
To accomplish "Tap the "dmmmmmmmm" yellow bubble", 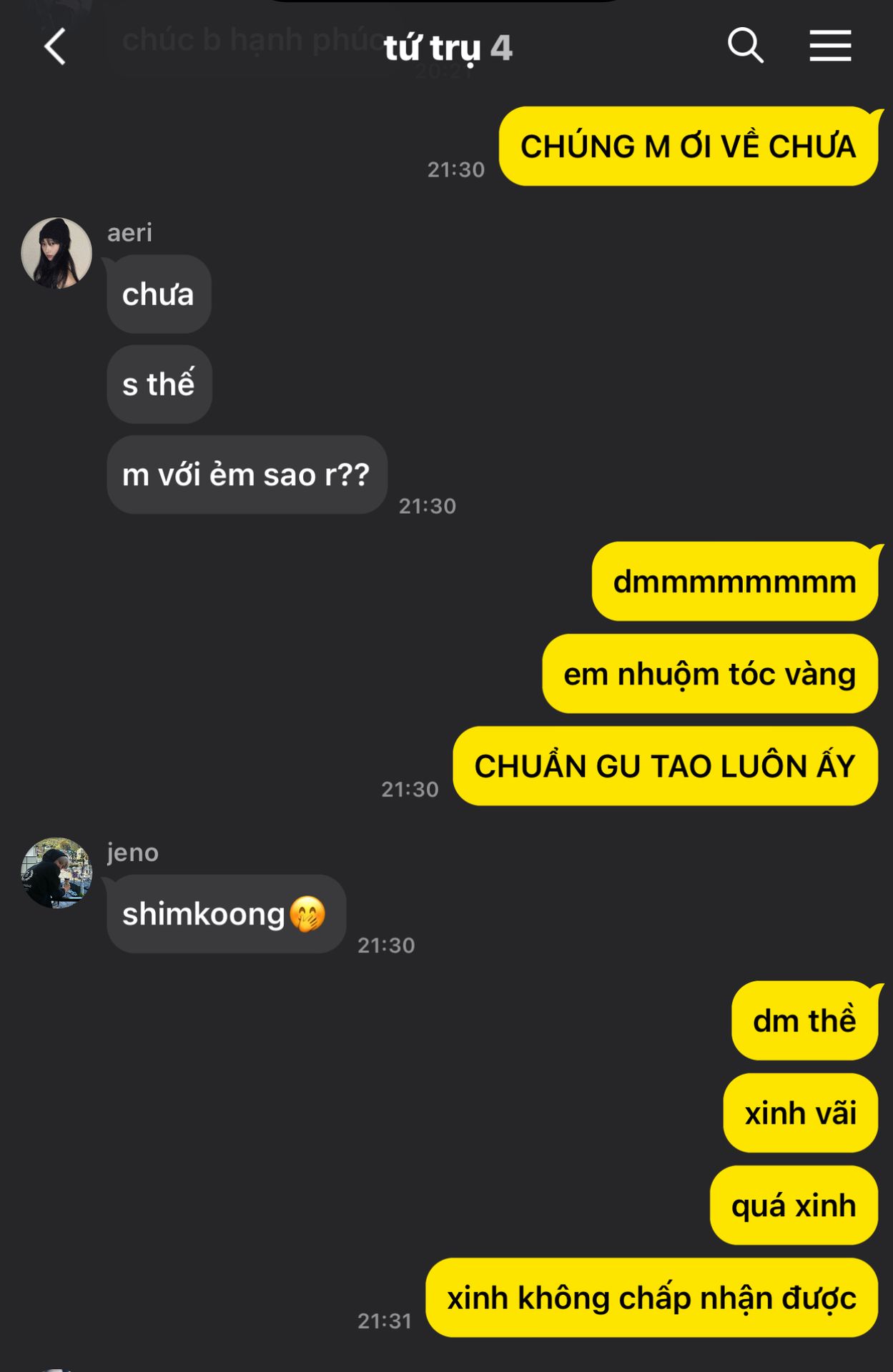I will coord(734,581).
